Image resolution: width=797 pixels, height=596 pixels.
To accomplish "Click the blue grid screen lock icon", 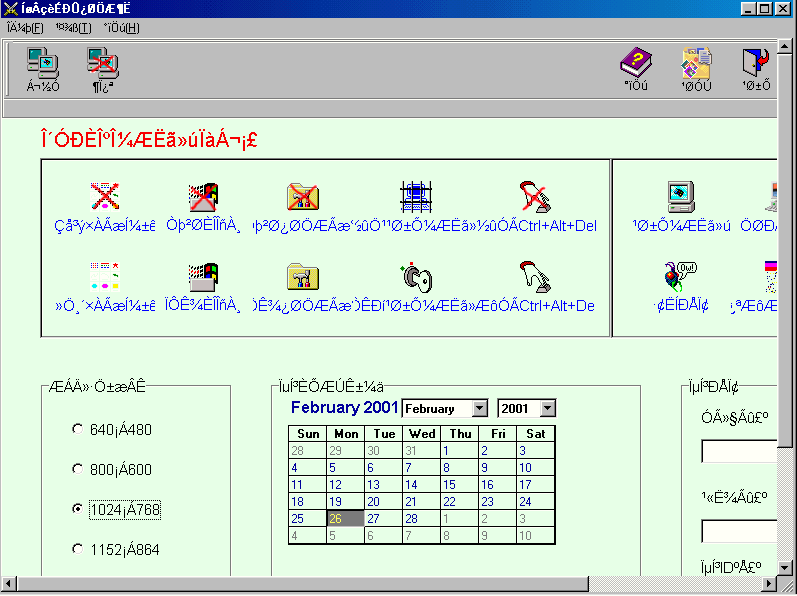I will [414, 198].
